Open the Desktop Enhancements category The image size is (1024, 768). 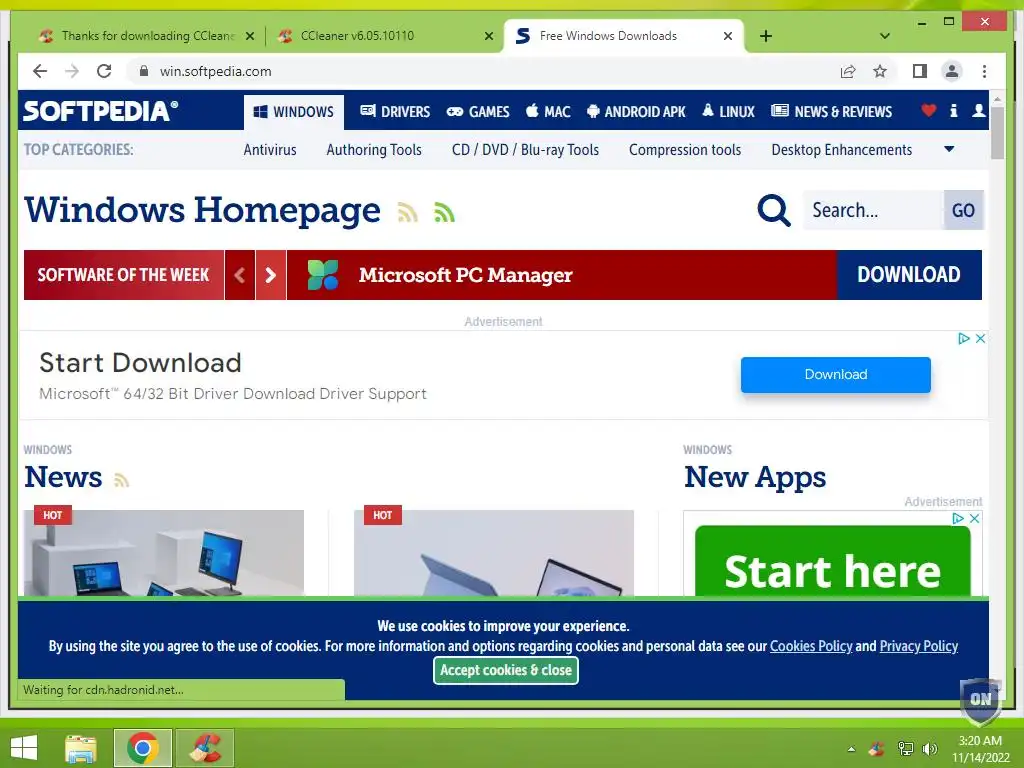[x=842, y=150]
